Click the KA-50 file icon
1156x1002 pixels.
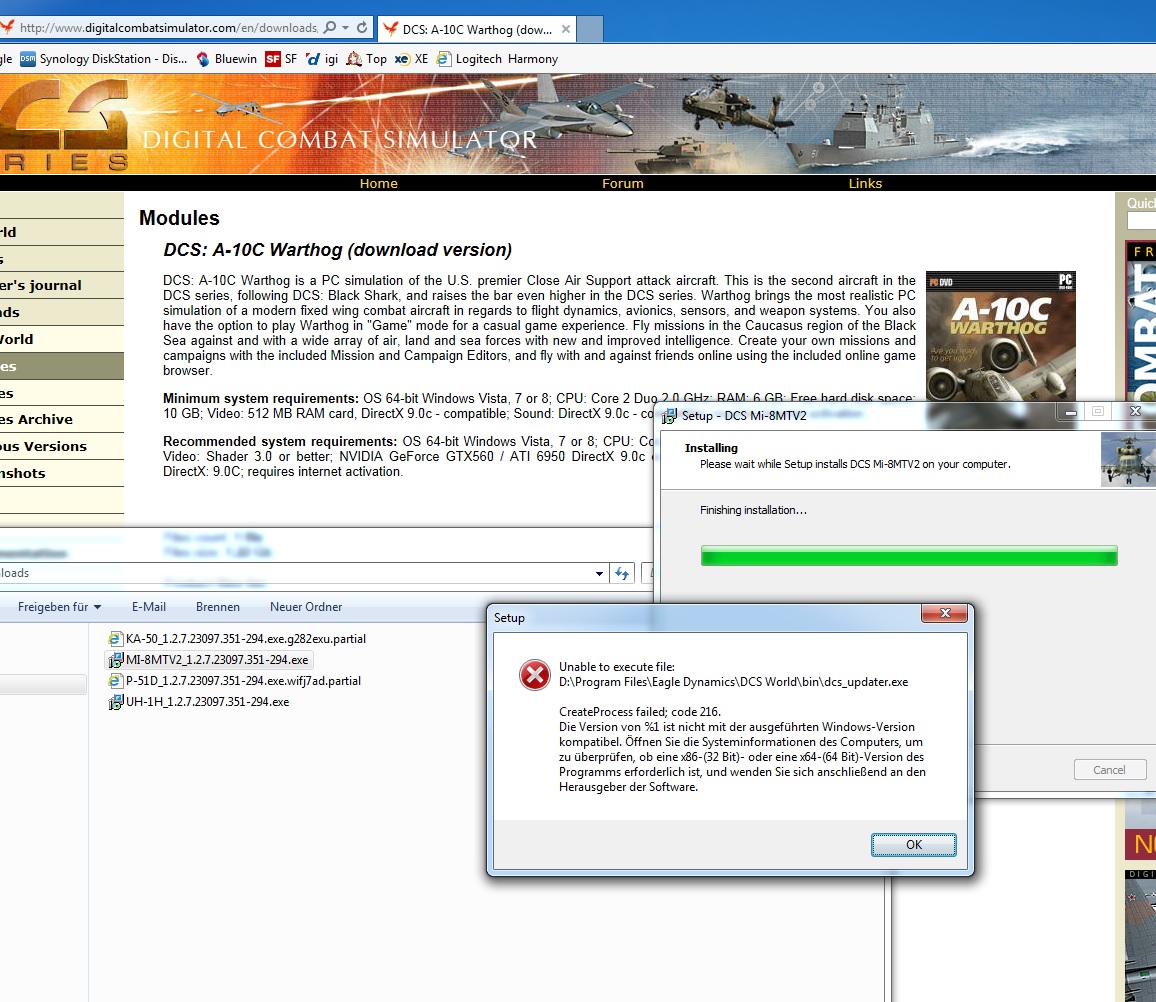[116, 639]
